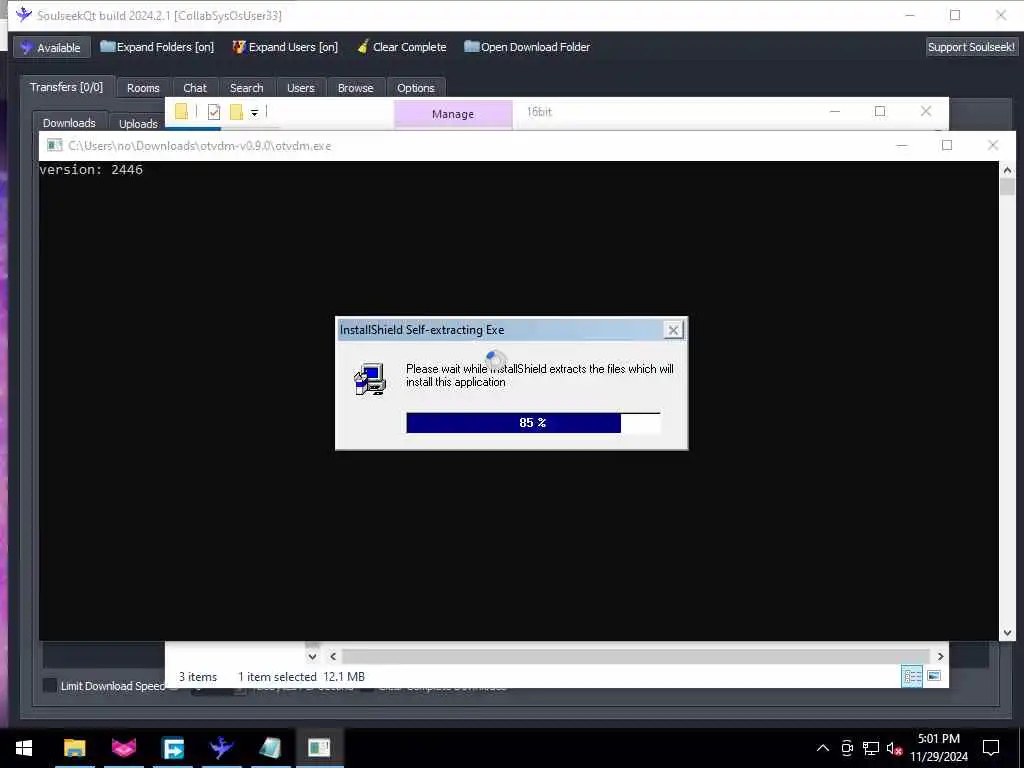
Task: Minimize the 16bit Explorer window
Action: [x=835, y=112]
